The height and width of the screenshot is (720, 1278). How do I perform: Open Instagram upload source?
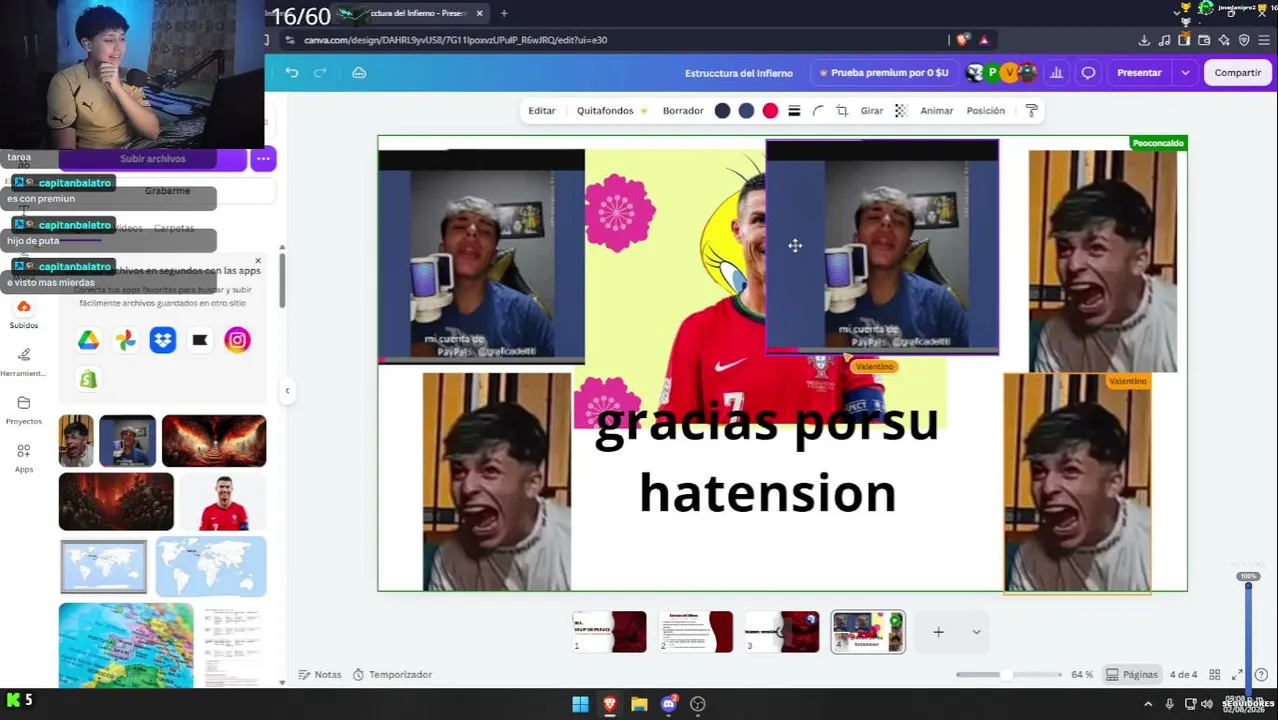click(237, 341)
